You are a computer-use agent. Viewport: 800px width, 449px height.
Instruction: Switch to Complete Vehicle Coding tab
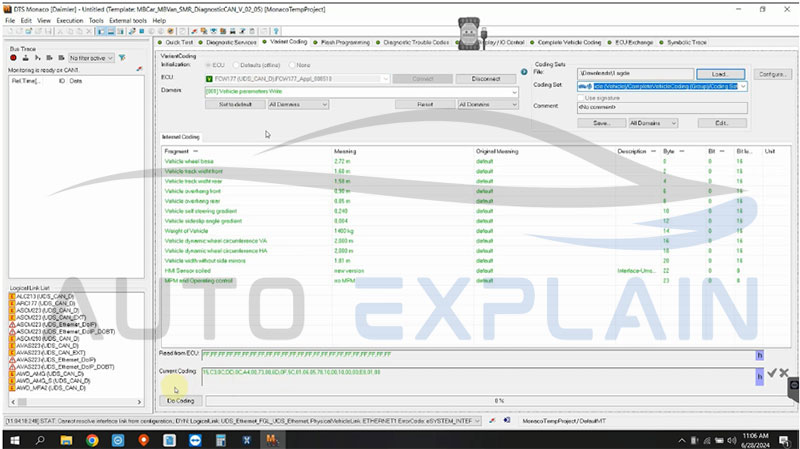[566, 42]
